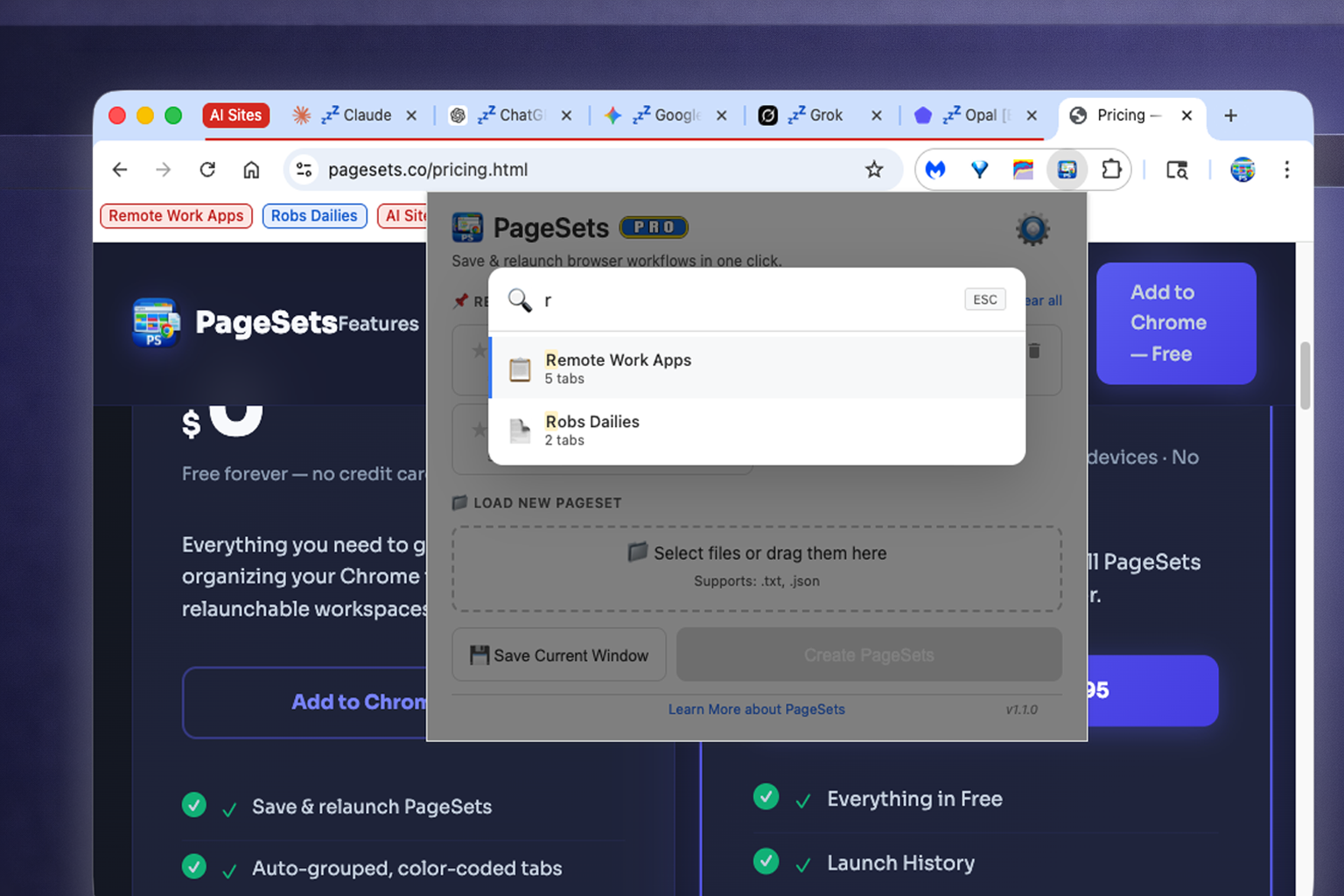This screenshot has height=896, width=1344.
Task: Delete the first pageset with trash icon
Action: [1034, 351]
